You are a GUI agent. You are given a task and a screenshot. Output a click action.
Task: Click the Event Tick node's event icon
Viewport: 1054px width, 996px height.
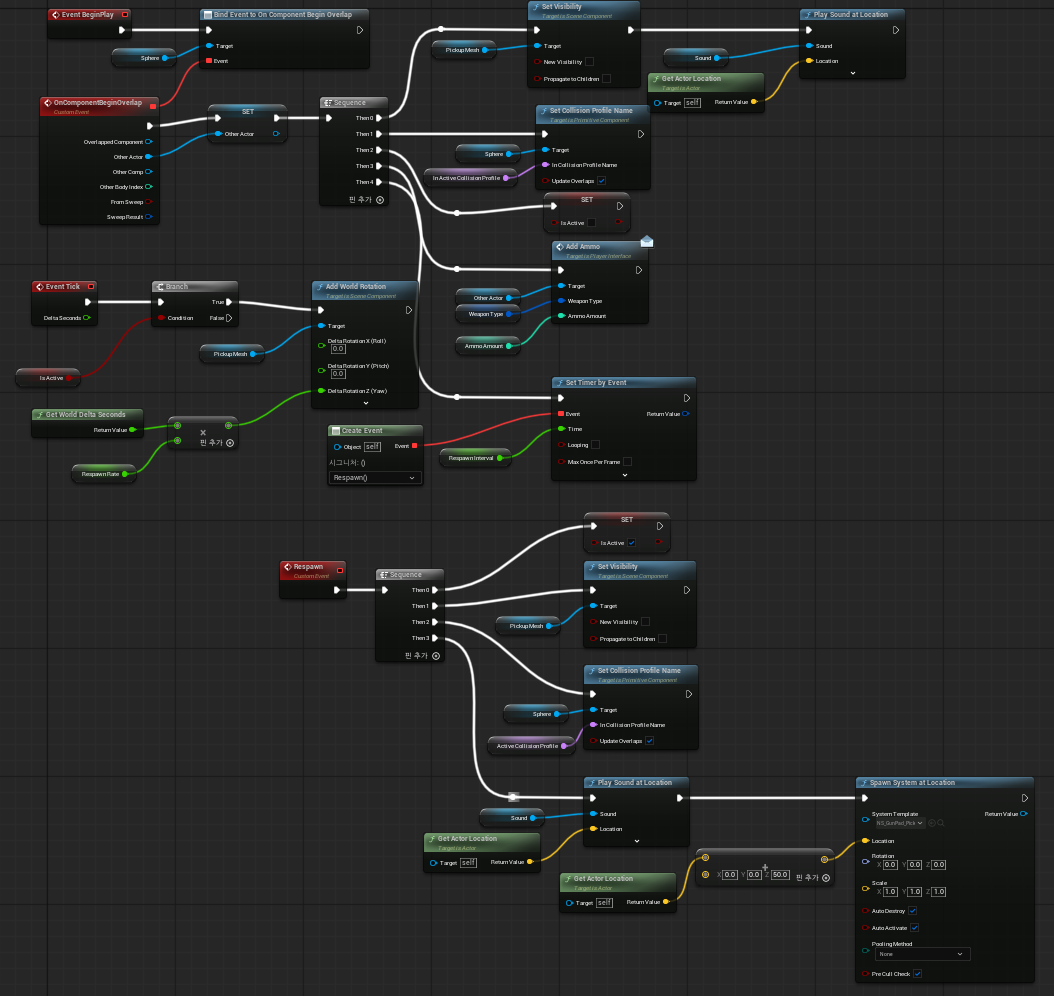coord(40,287)
